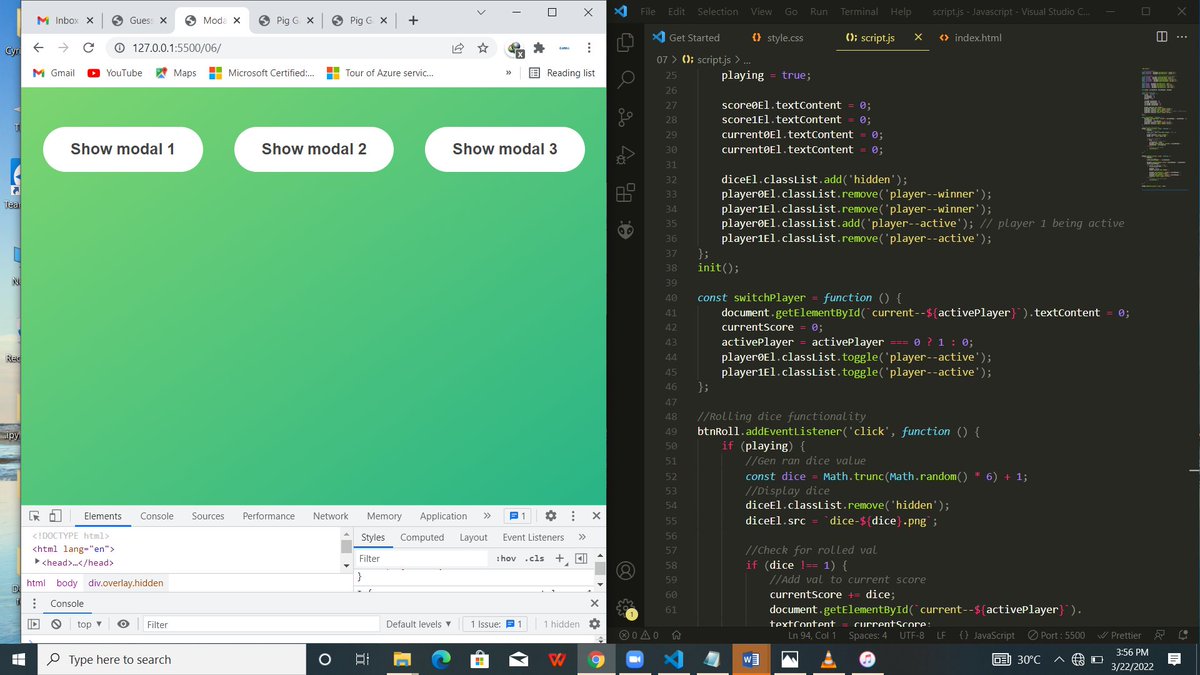Open Chrome tab search dropdown arrow
The width and height of the screenshot is (1200, 675).
[480, 13]
